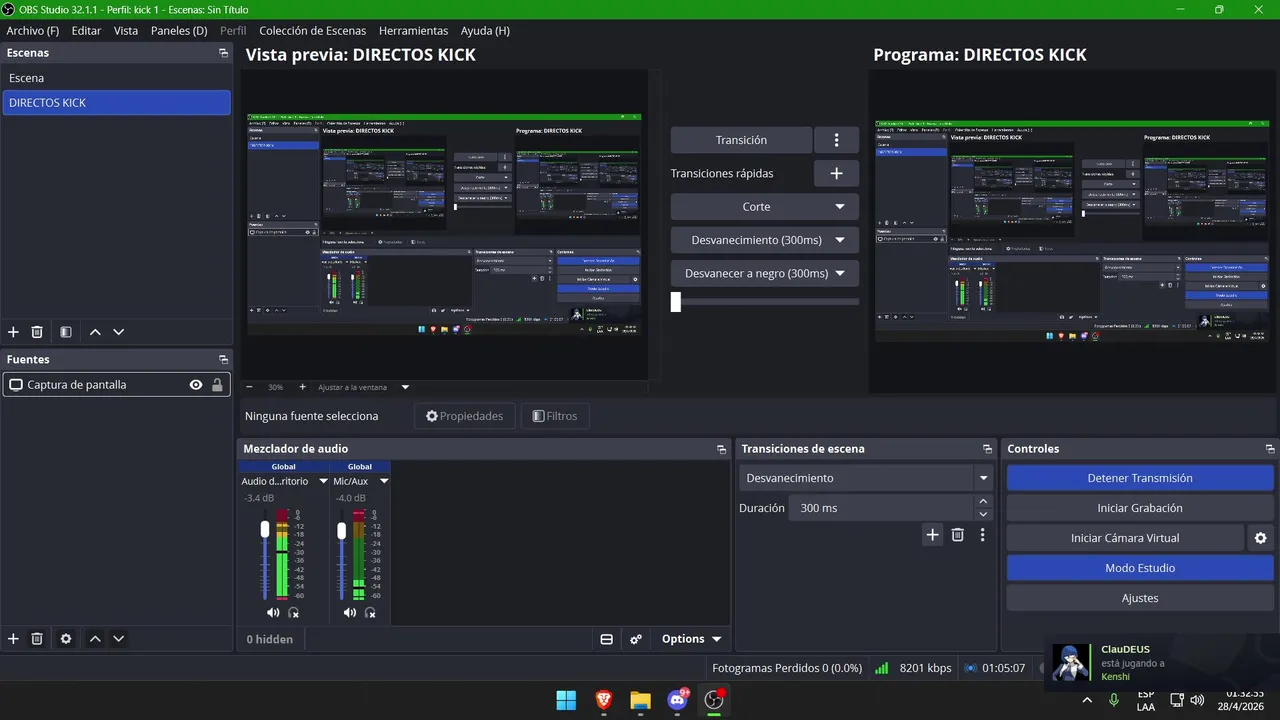Open Vista menu
Screen dimensions: 1280x720
126,31
